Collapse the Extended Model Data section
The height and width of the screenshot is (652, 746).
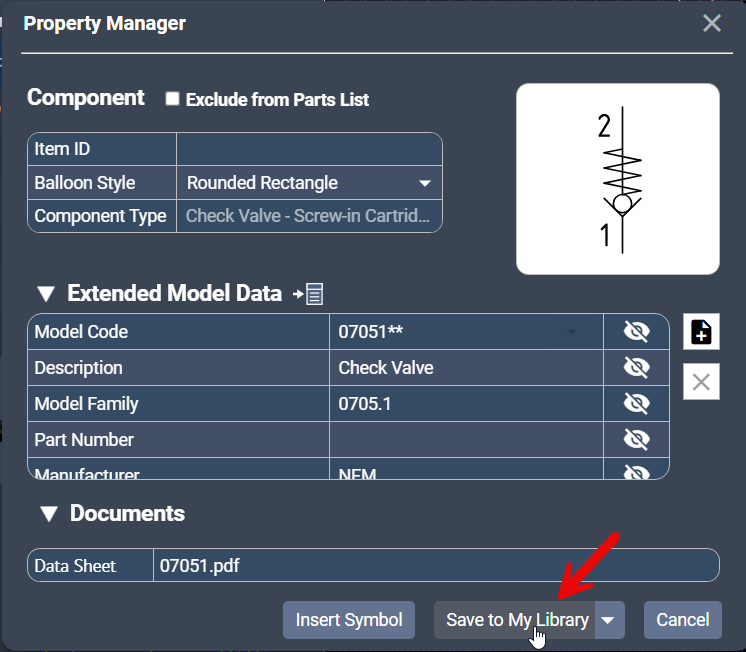(46, 294)
